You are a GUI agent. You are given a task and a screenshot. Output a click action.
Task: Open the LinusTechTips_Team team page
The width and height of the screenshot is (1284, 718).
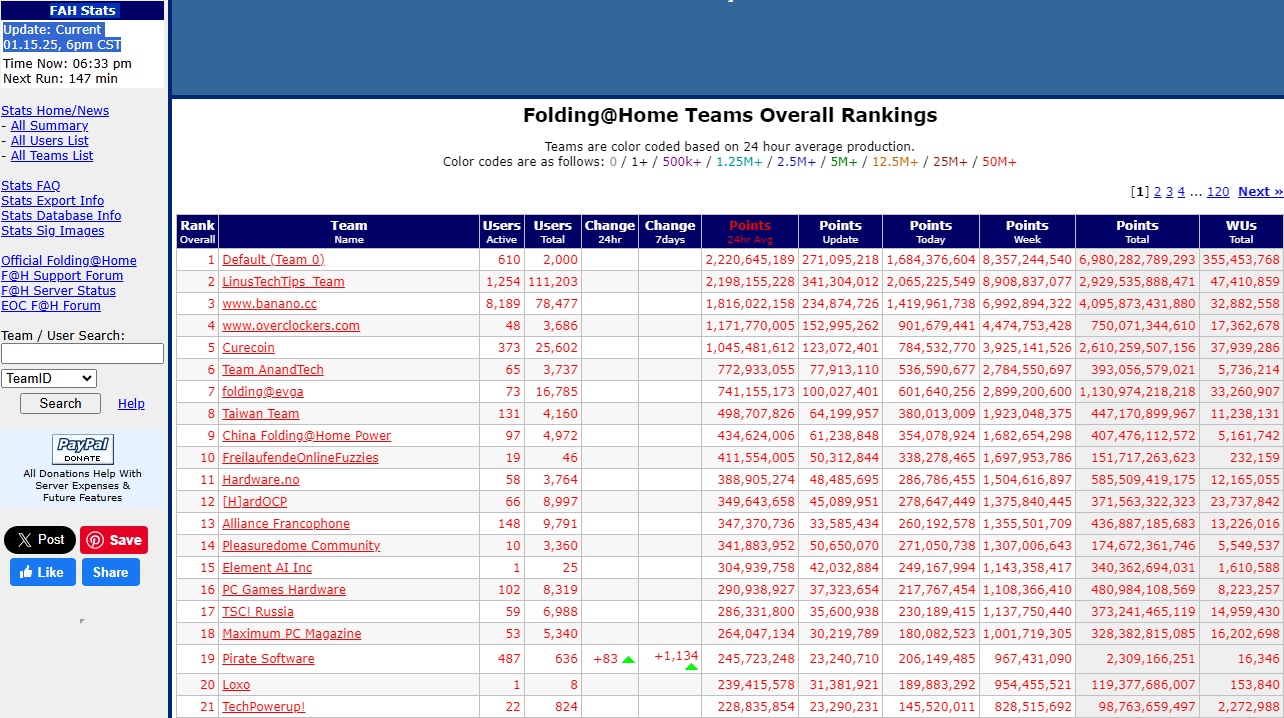[x=283, y=282]
